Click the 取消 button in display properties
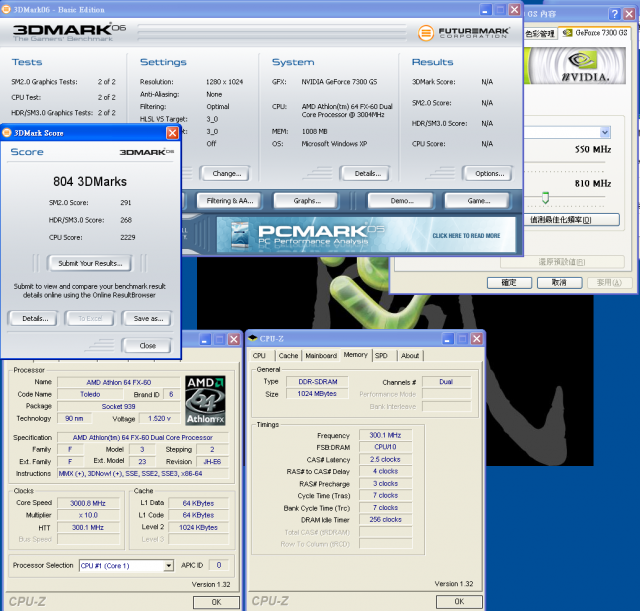Viewport: 640px width, 611px height. (559, 282)
